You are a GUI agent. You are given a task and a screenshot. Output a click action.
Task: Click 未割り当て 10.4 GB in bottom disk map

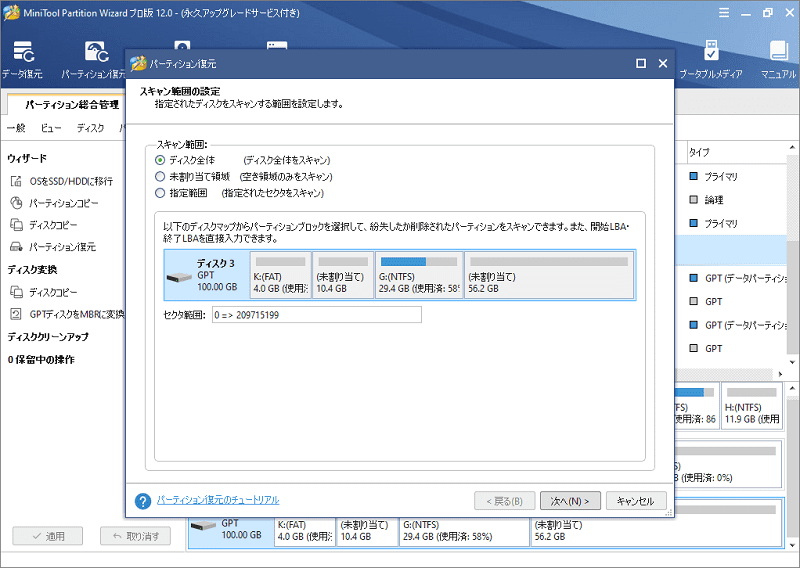[x=367, y=531]
